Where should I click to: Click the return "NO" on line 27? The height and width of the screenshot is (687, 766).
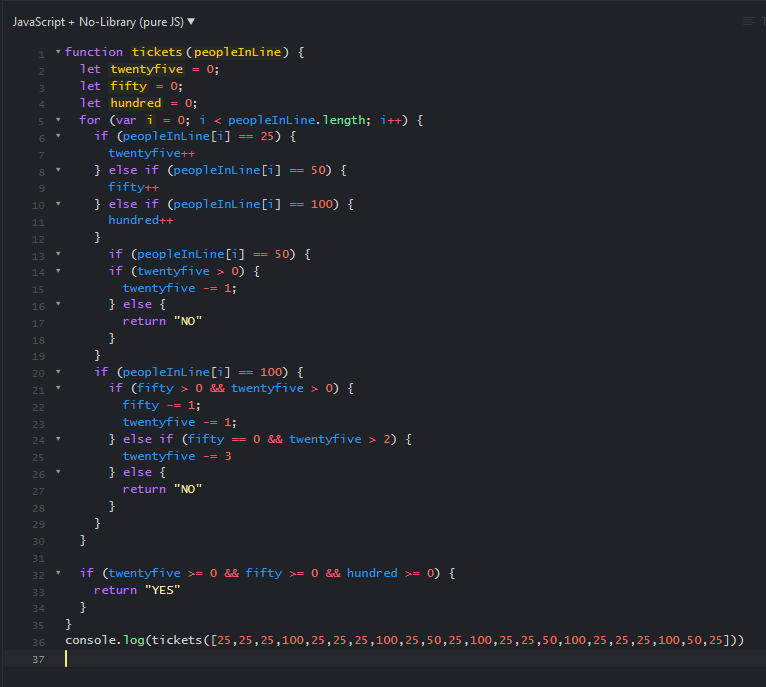pyautogui.click(x=162, y=489)
